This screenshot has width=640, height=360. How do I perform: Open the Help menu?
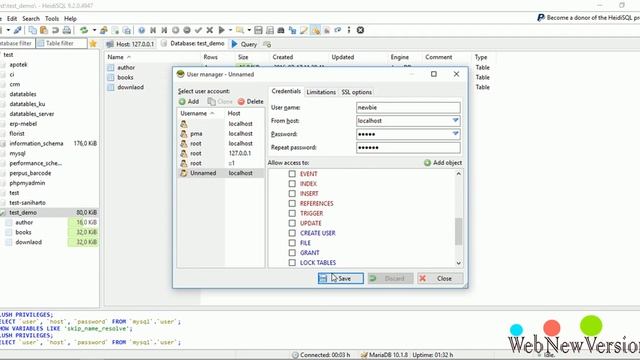click(x=70, y=19)
